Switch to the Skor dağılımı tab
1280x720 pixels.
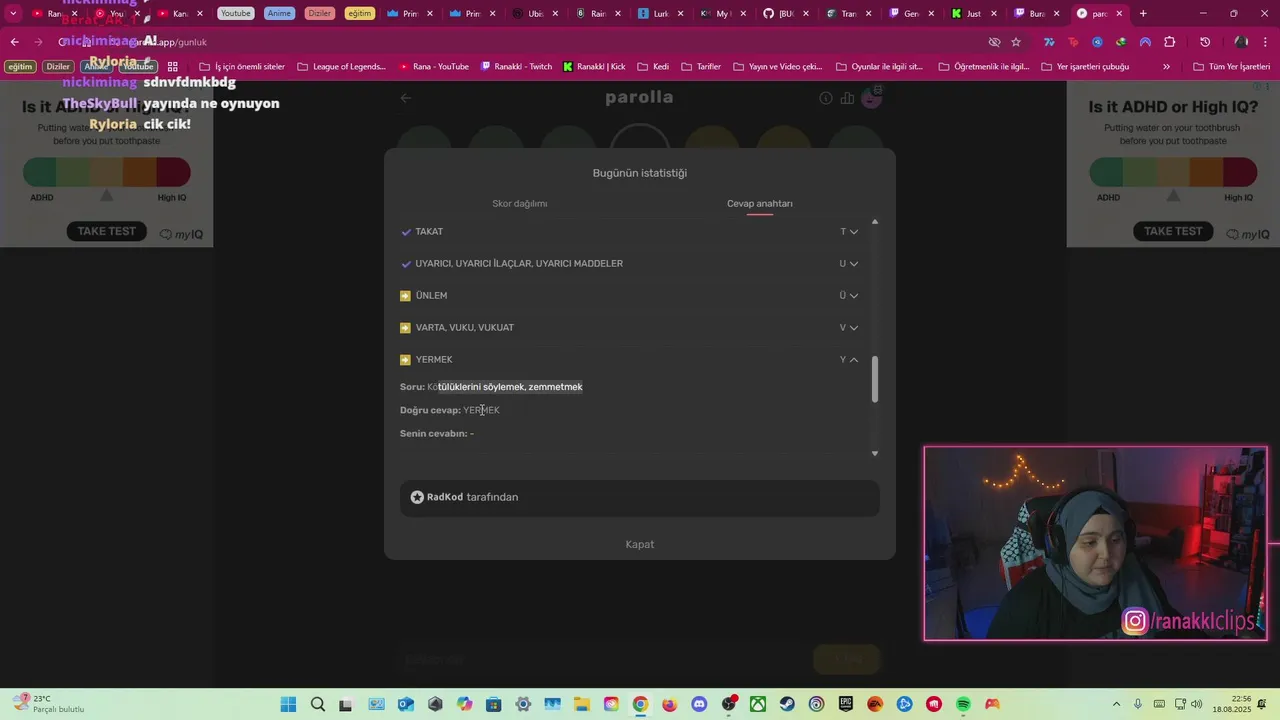[520, 204]
